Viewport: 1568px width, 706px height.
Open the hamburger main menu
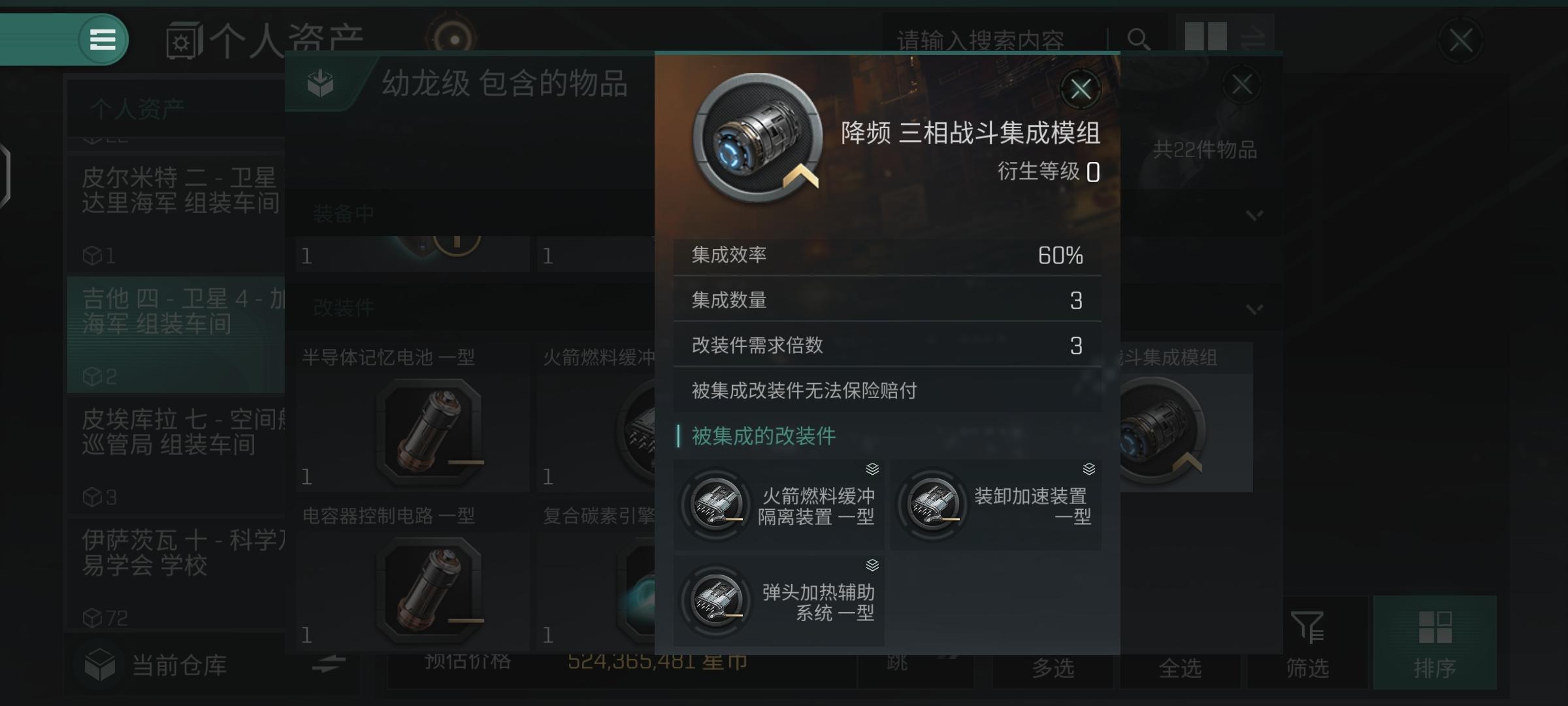click(103, 39)
